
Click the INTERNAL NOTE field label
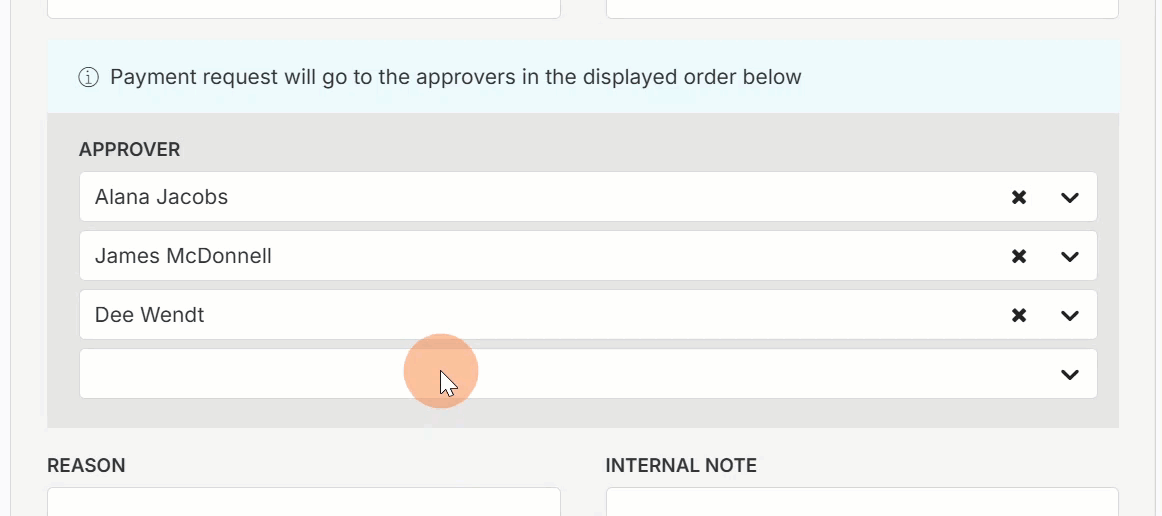tap(681, 466)
